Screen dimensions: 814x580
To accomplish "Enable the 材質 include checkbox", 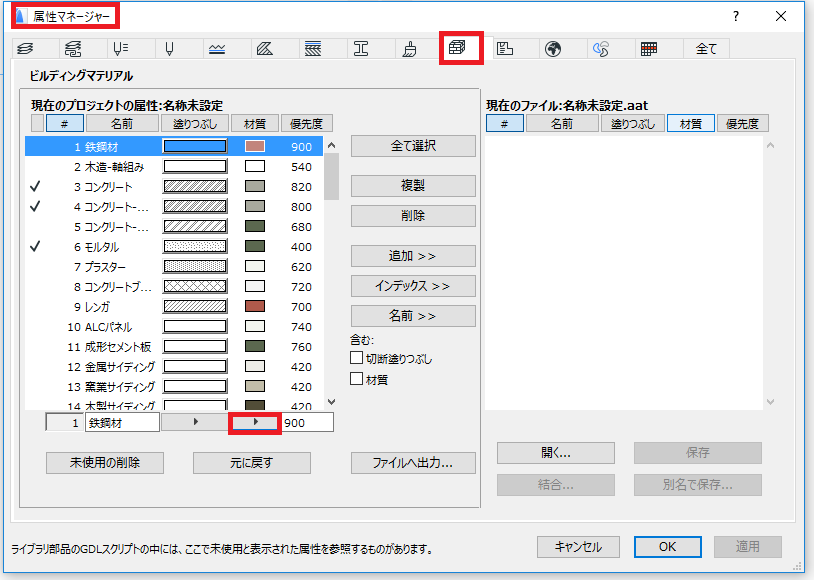I will [356, 379].
